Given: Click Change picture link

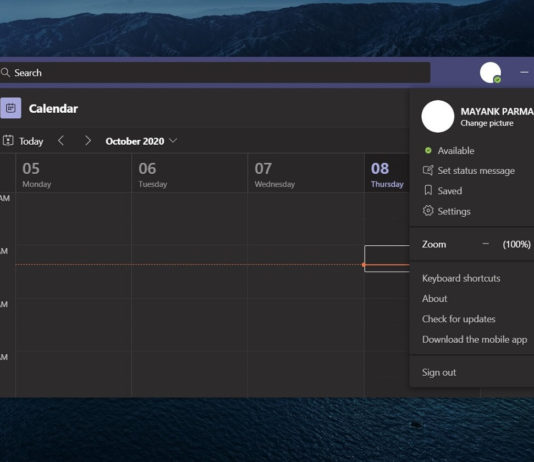Looking at the screenshot, I should pyautogui.click(x=487, y=123).
